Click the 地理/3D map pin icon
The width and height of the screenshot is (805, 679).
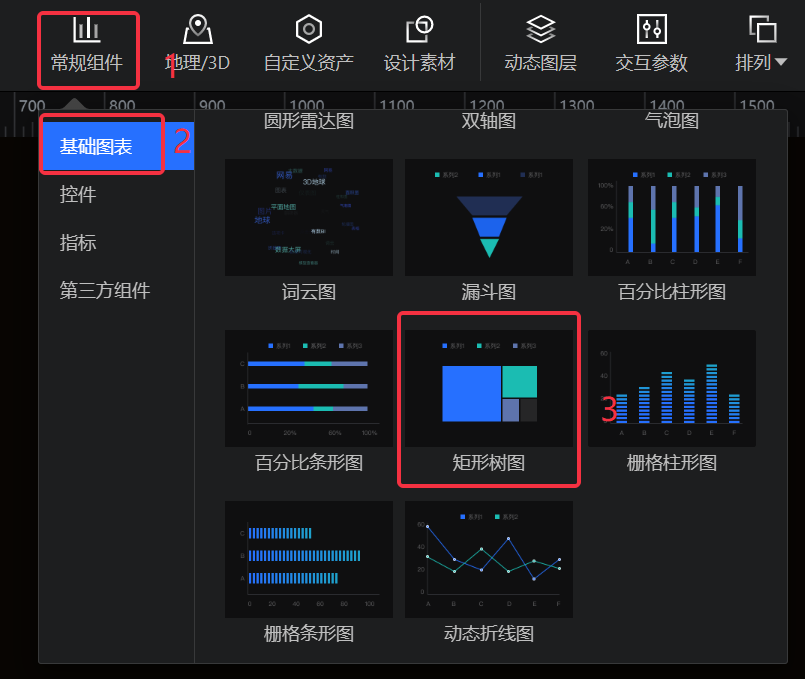(197, 30)
